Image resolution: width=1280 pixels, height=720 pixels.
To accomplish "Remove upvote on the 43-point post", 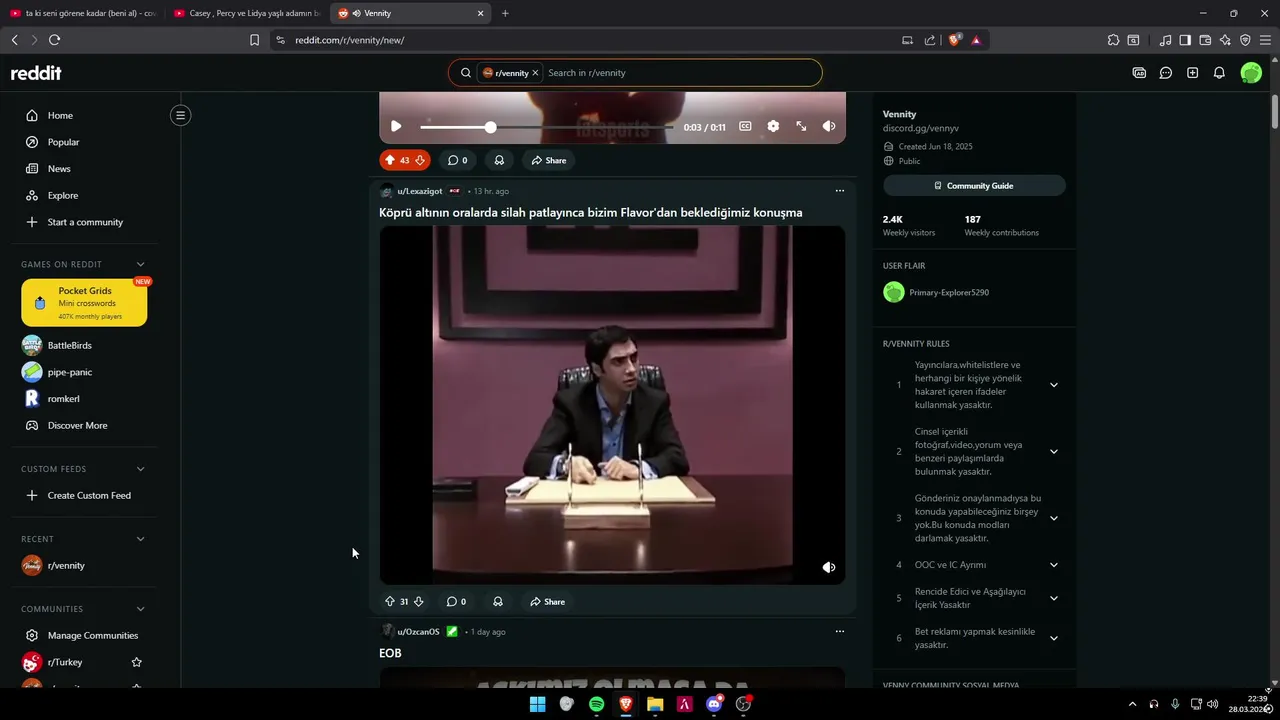I will (x=390, y=160).
